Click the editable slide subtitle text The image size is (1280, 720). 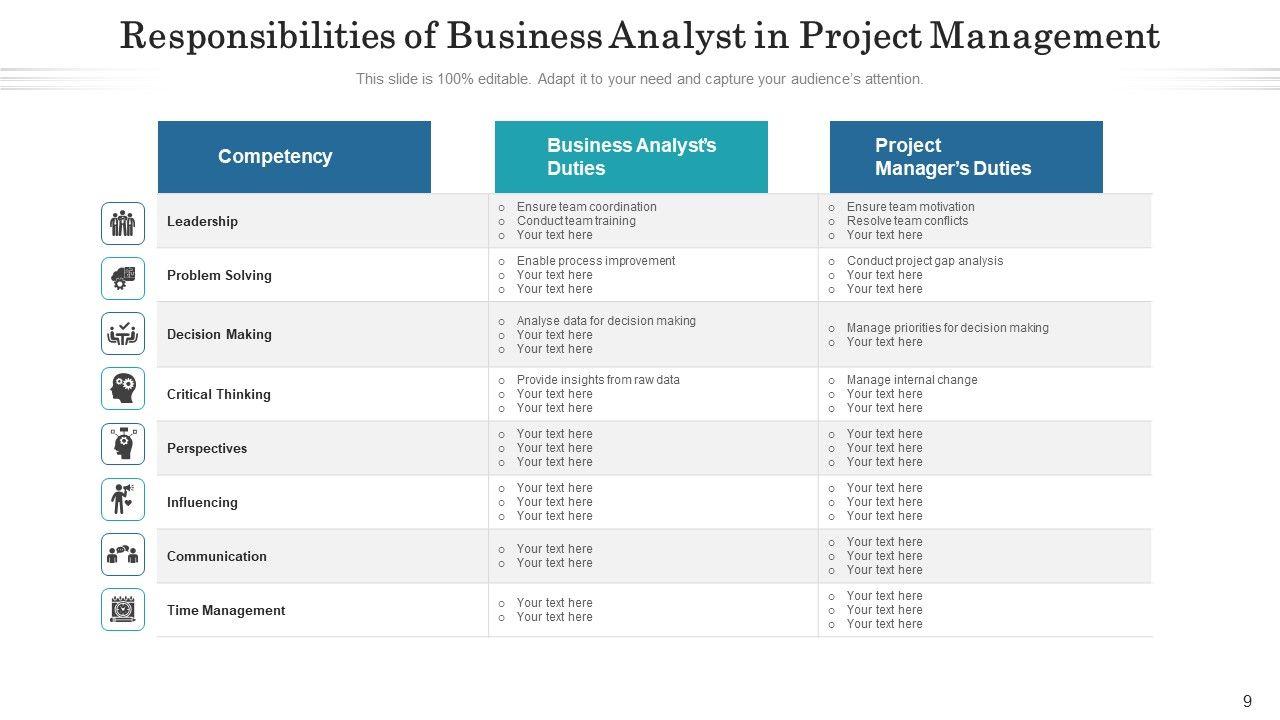(x=640, y=79)
